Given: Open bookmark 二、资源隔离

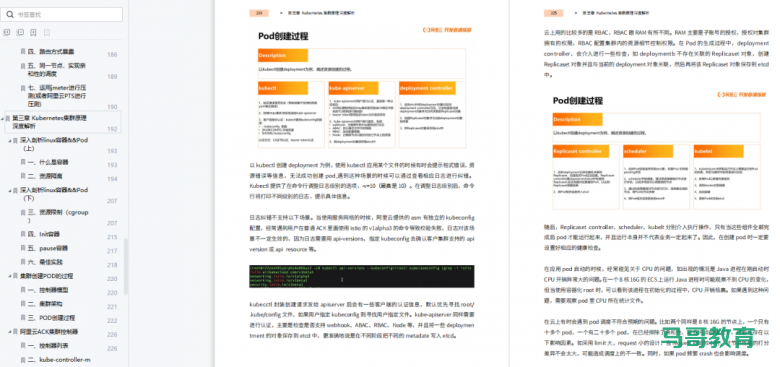Looking at the screenshot, I should tap(45, 176).
